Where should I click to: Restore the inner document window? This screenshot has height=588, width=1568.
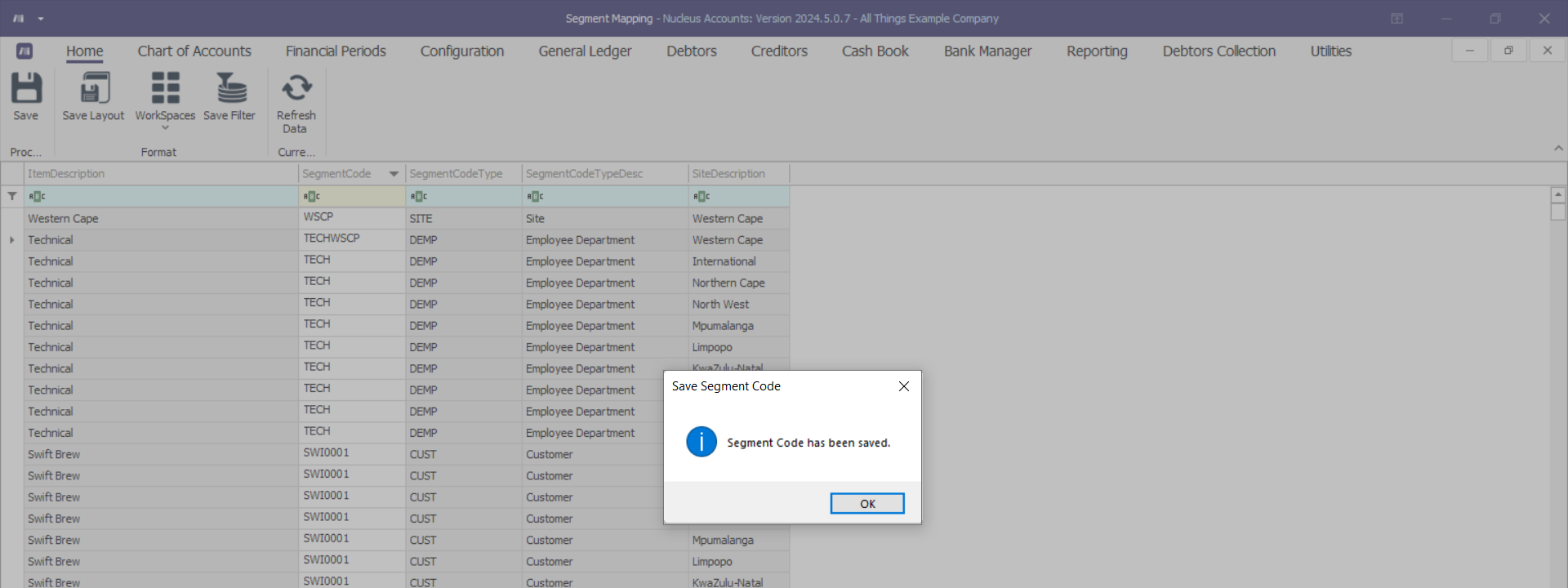[x=1508, y=51]
